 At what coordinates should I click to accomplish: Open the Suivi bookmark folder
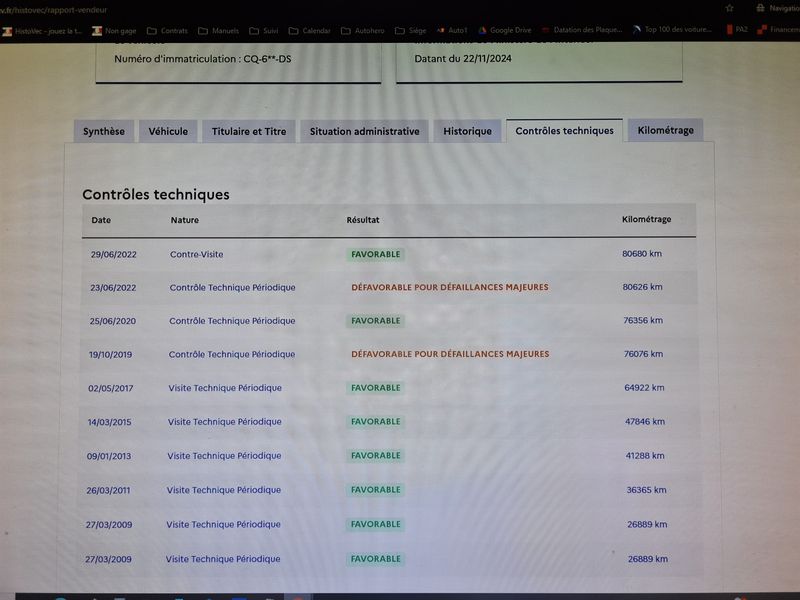tap(264, 31)
